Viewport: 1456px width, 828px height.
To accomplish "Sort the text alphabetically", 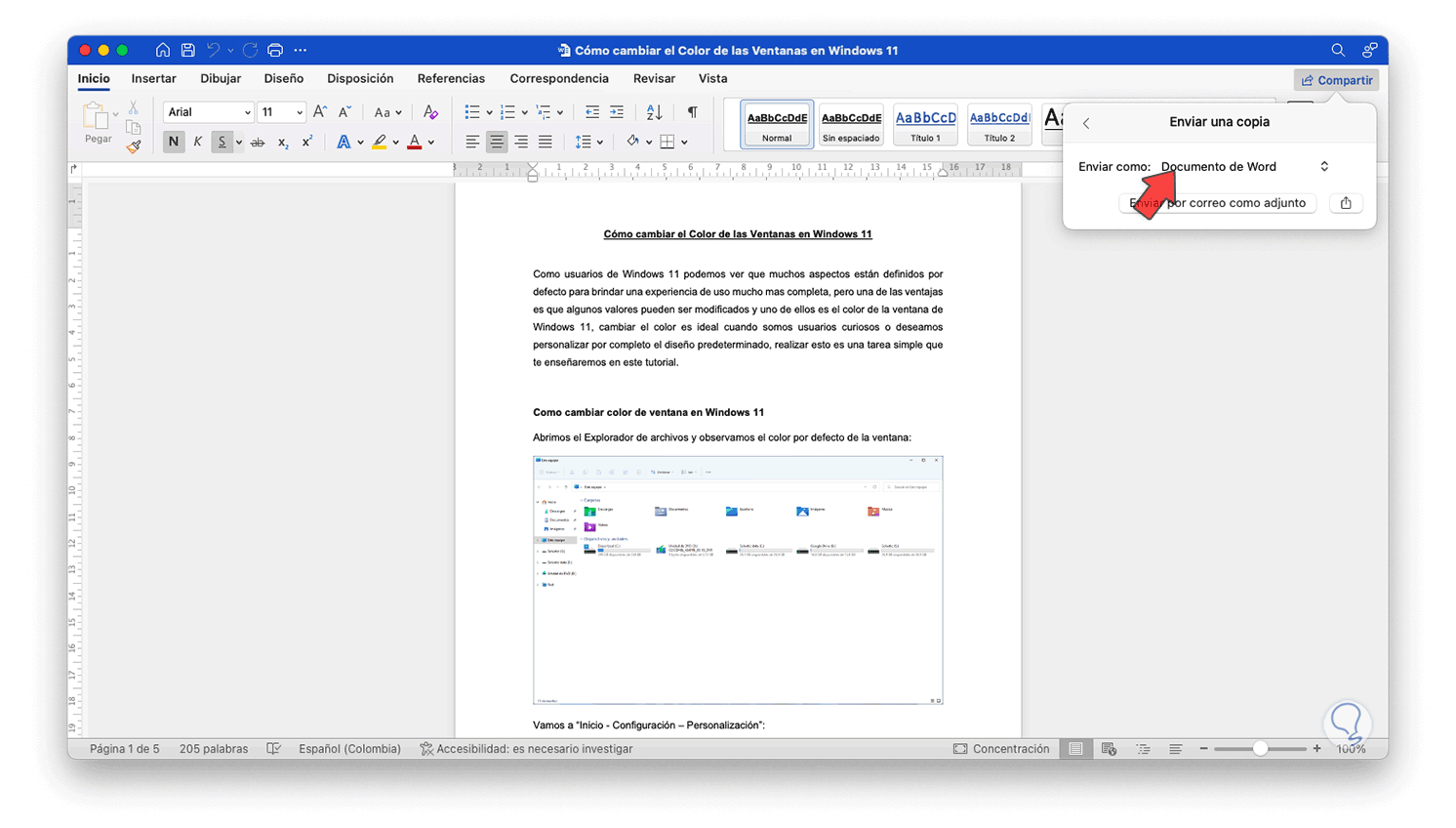I will click(654, 112).
